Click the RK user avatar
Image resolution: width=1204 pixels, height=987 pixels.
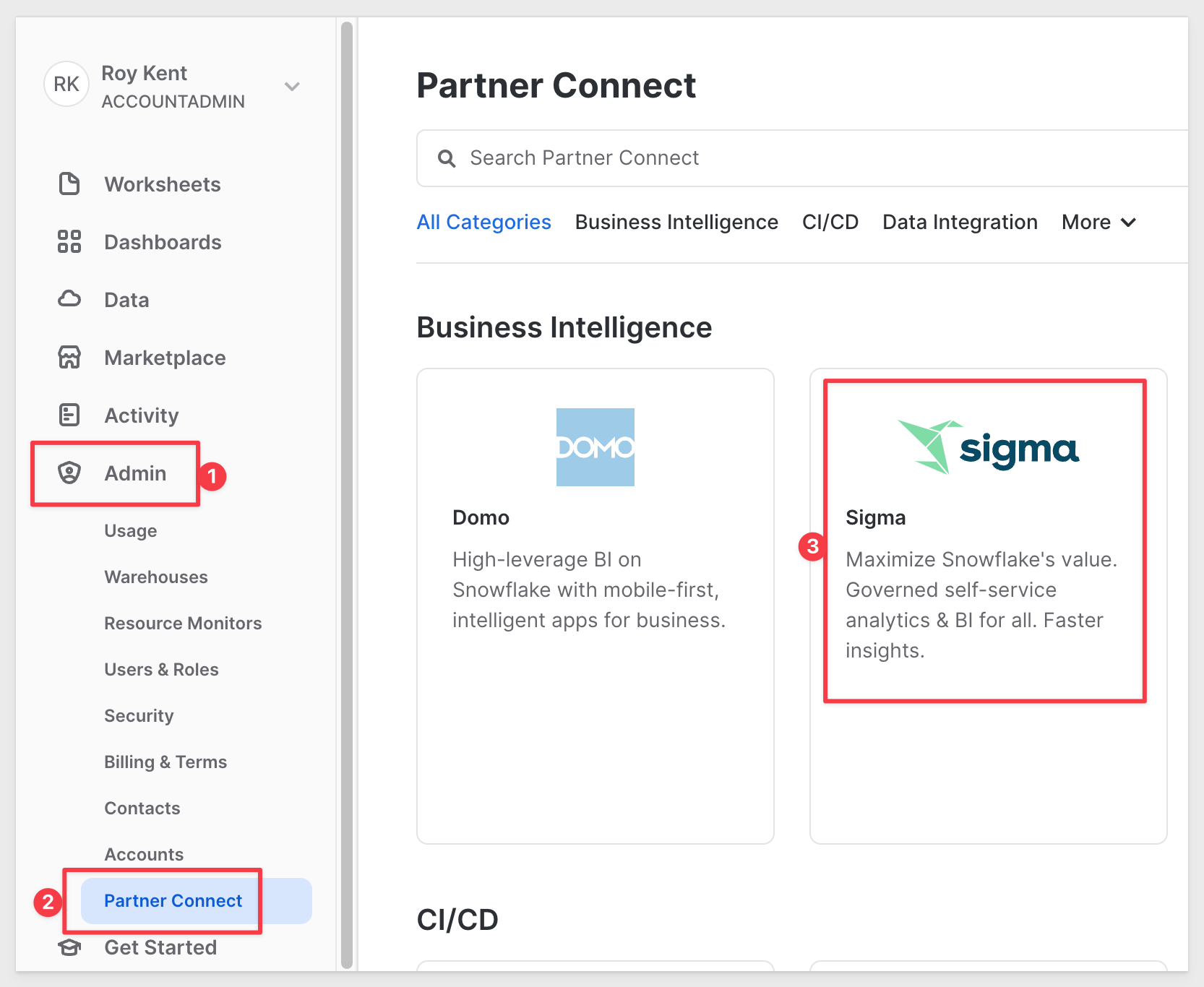click(66, 85)
